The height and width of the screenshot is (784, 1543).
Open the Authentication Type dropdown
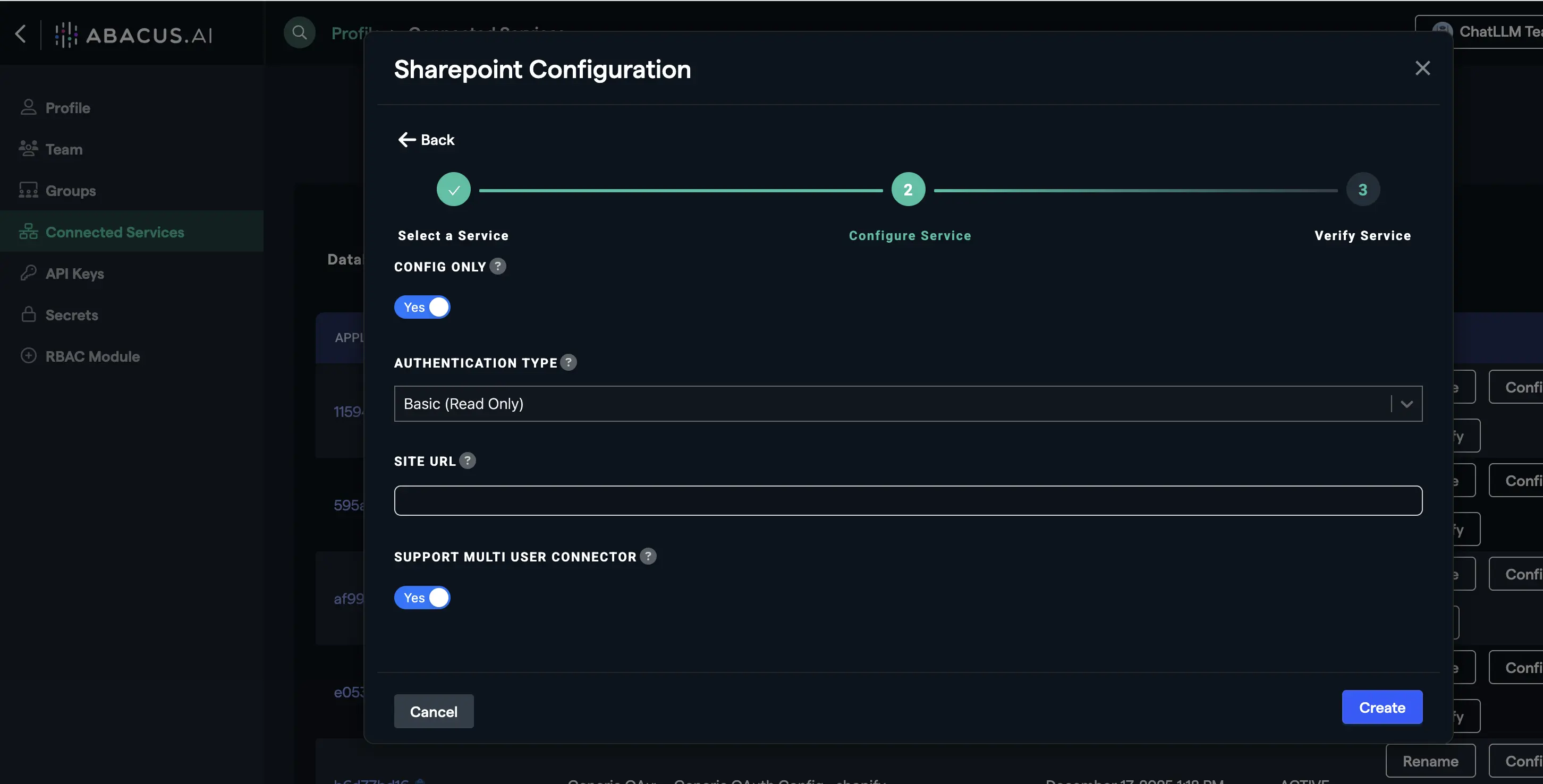tap(893, 404)
